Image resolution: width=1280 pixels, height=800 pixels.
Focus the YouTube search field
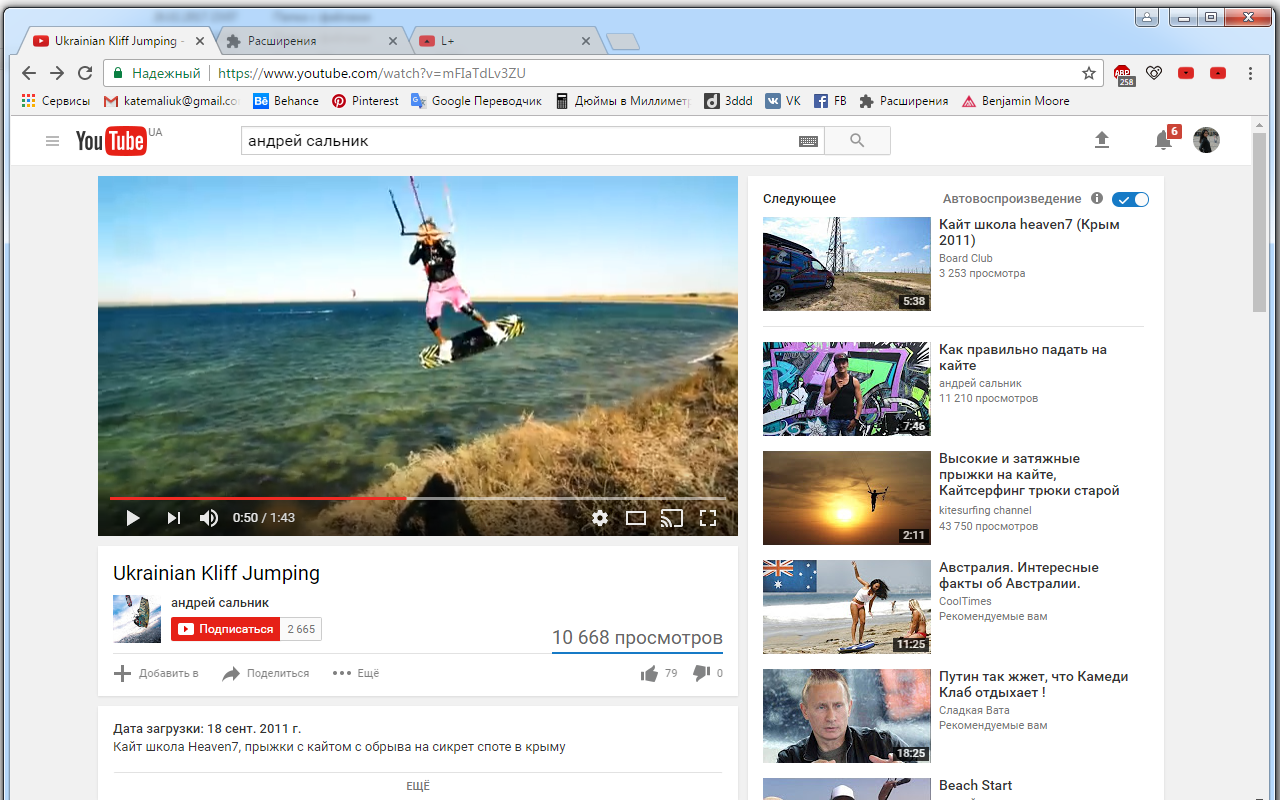520,141
